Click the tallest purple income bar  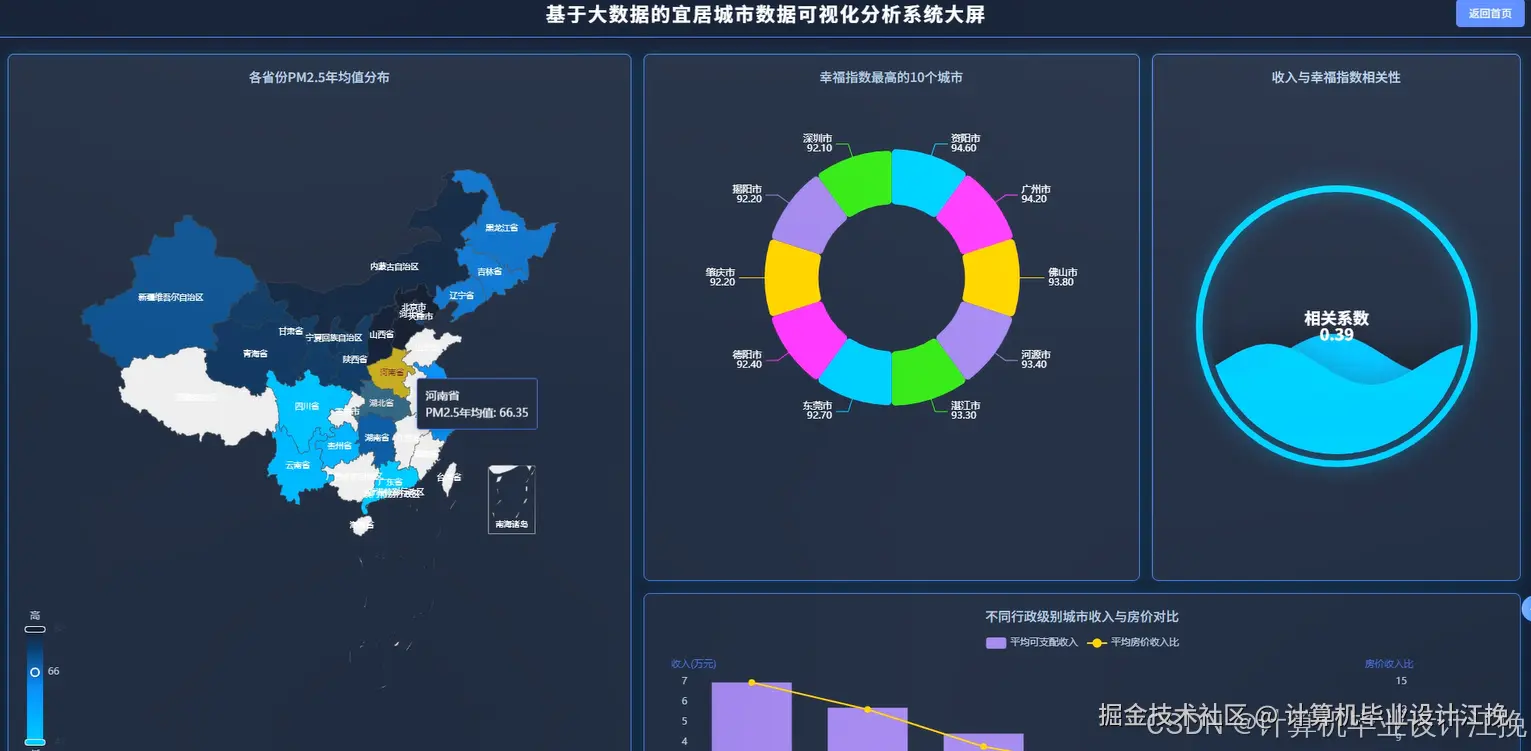(751, 716)
